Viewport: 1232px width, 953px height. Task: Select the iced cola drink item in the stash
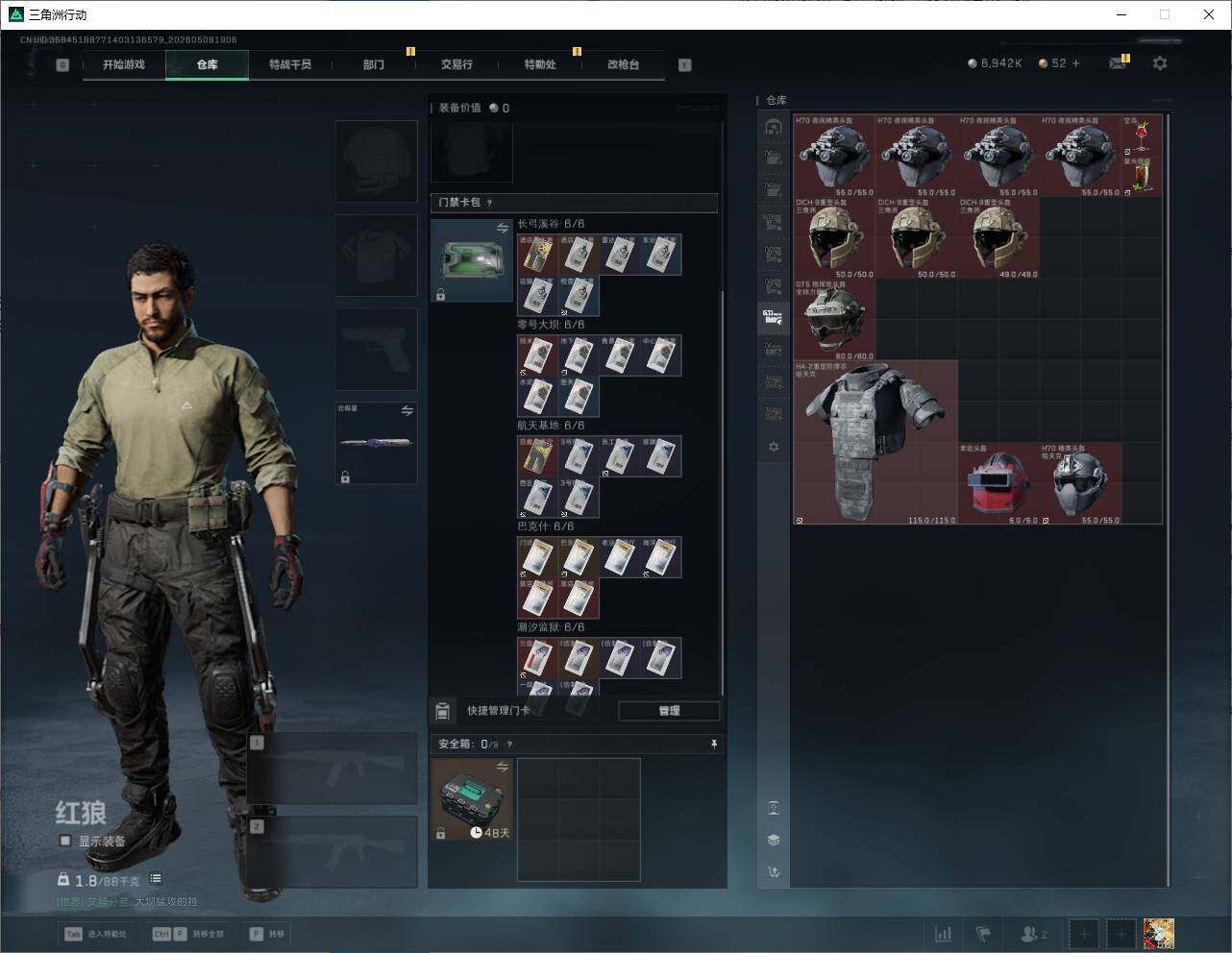click(1141, 177)
